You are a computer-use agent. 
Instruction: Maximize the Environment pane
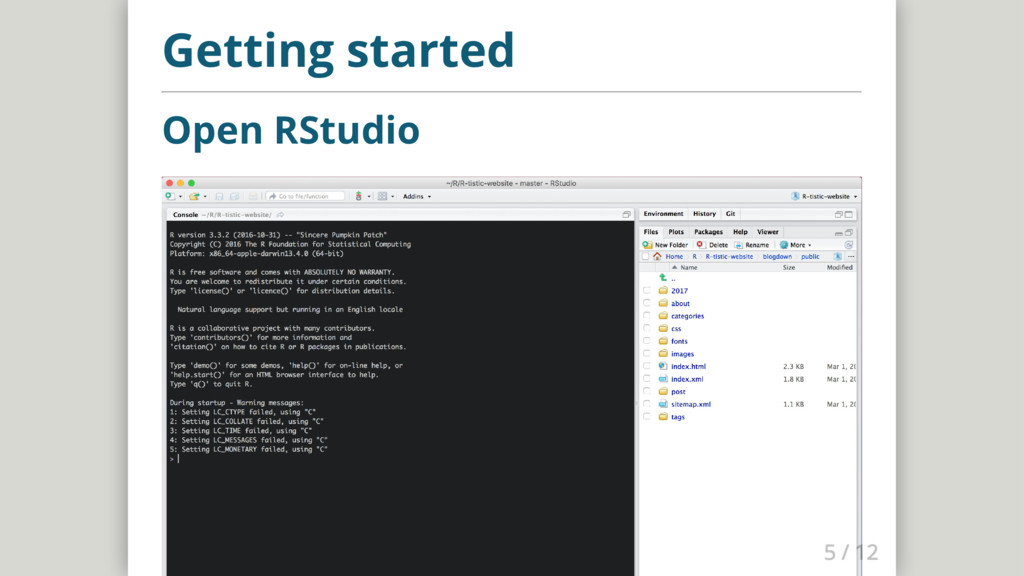849,214
